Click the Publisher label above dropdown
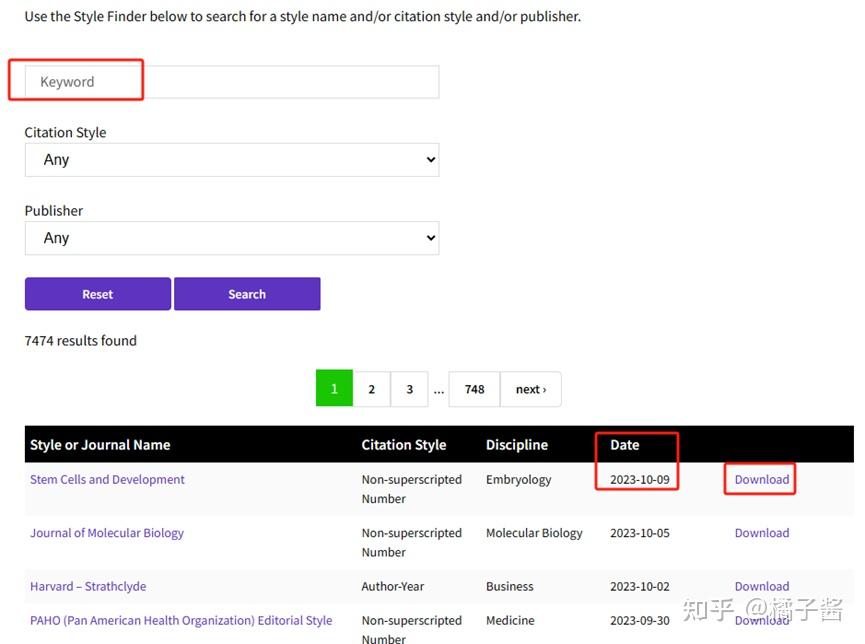The image size is (865, 644). point(54,211)
